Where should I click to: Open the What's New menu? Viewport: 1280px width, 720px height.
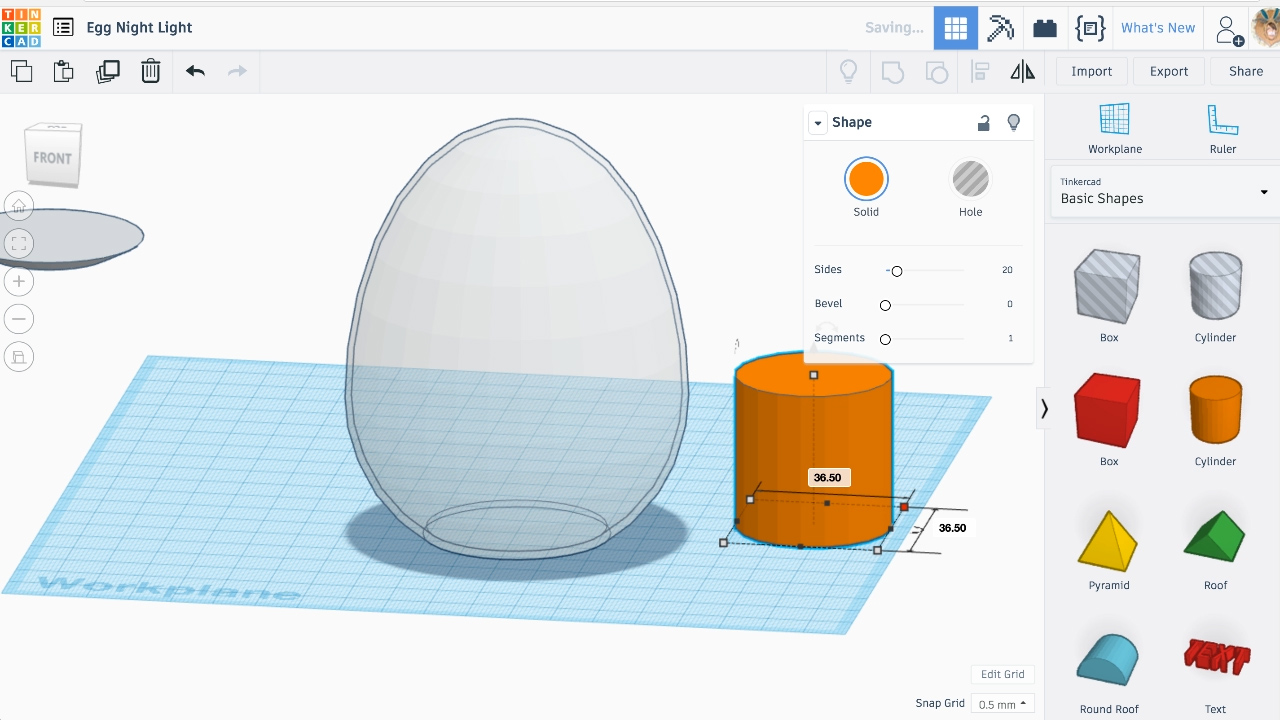[x=1157, y=28]
